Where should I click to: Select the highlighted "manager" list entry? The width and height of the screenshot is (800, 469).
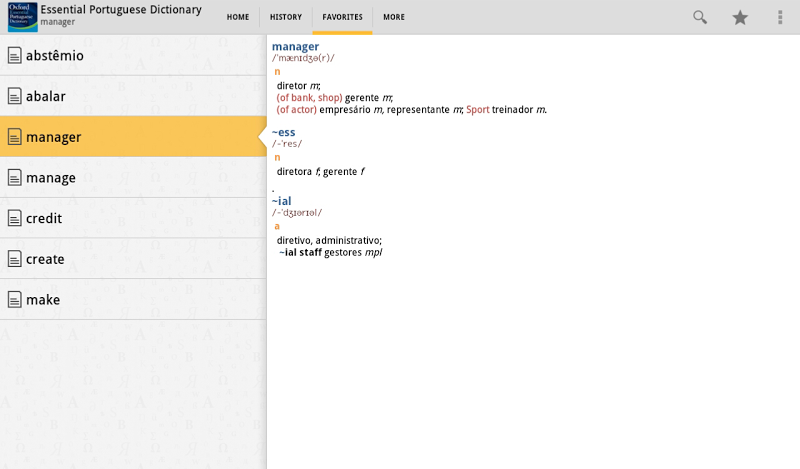(x=54, y=137)
